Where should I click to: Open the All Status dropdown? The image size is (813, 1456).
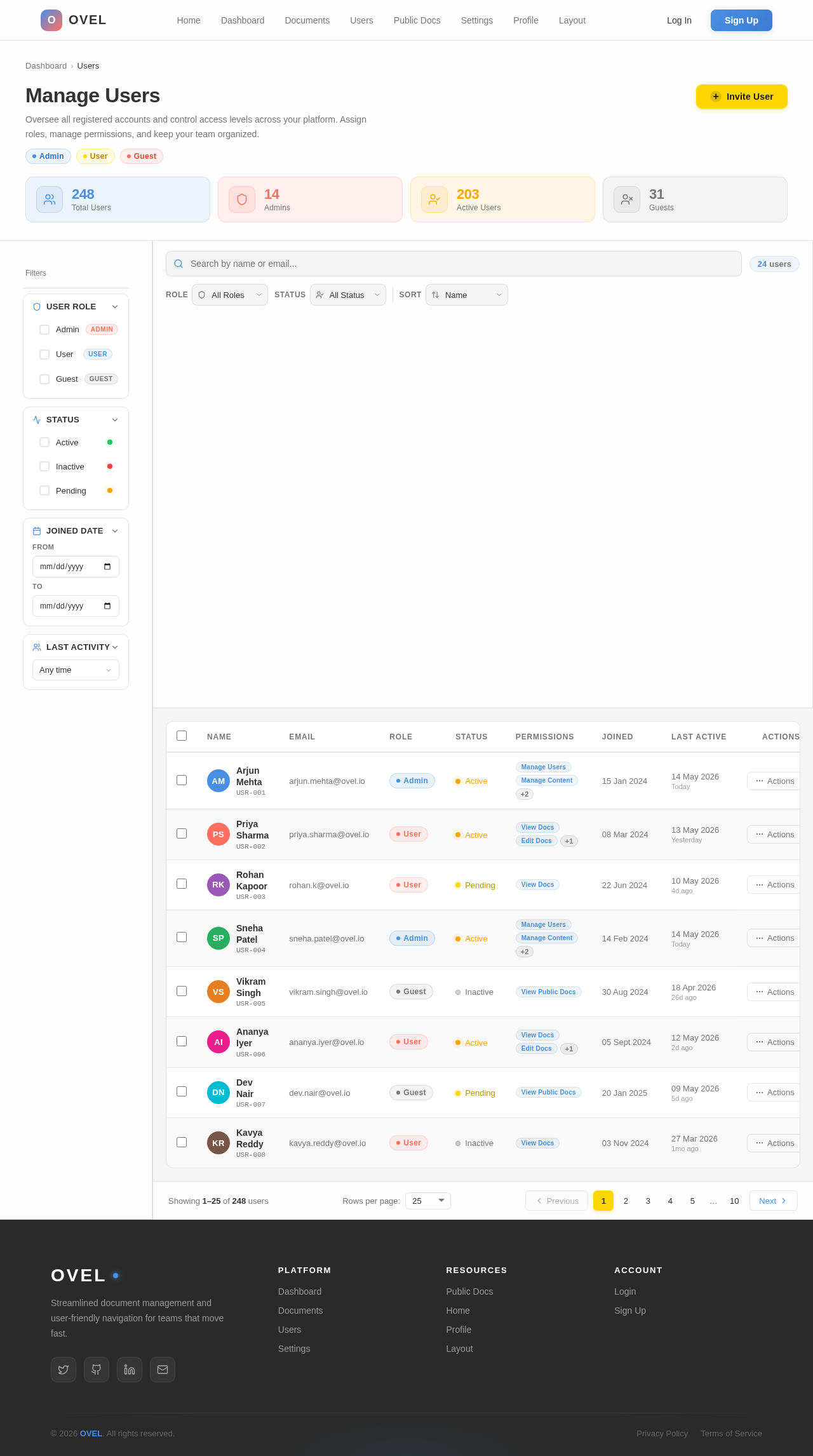tap(348, 295)
